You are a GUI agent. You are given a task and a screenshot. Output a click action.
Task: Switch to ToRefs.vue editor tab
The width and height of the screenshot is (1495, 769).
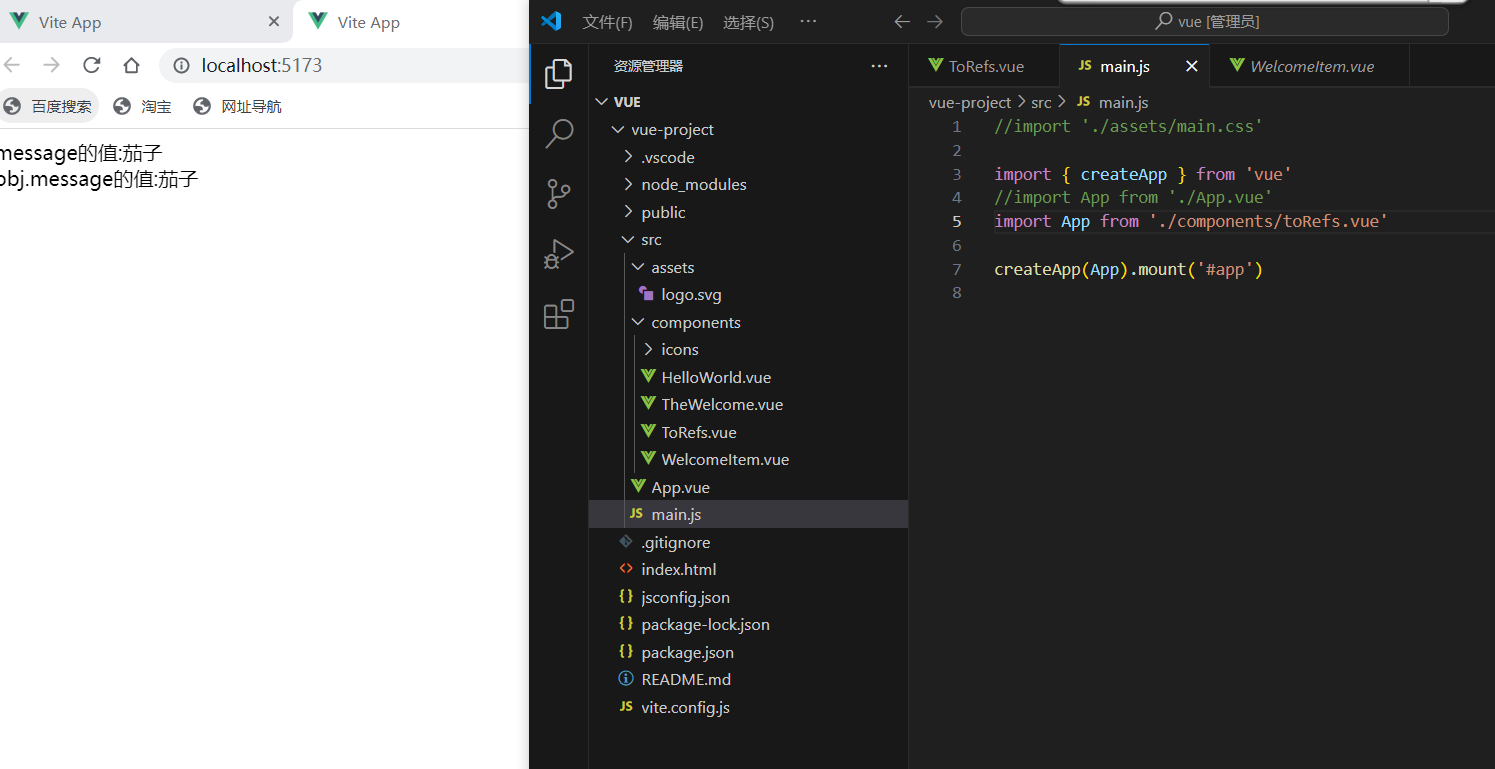984,66
